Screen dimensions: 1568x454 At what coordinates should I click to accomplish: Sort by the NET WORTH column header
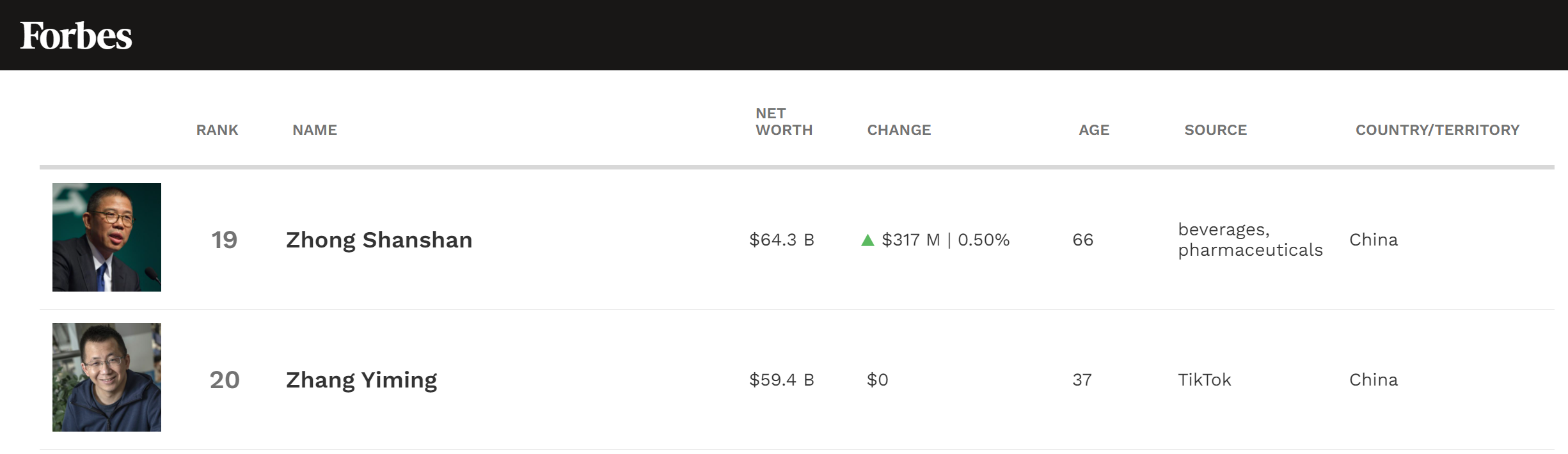[784, 121]
